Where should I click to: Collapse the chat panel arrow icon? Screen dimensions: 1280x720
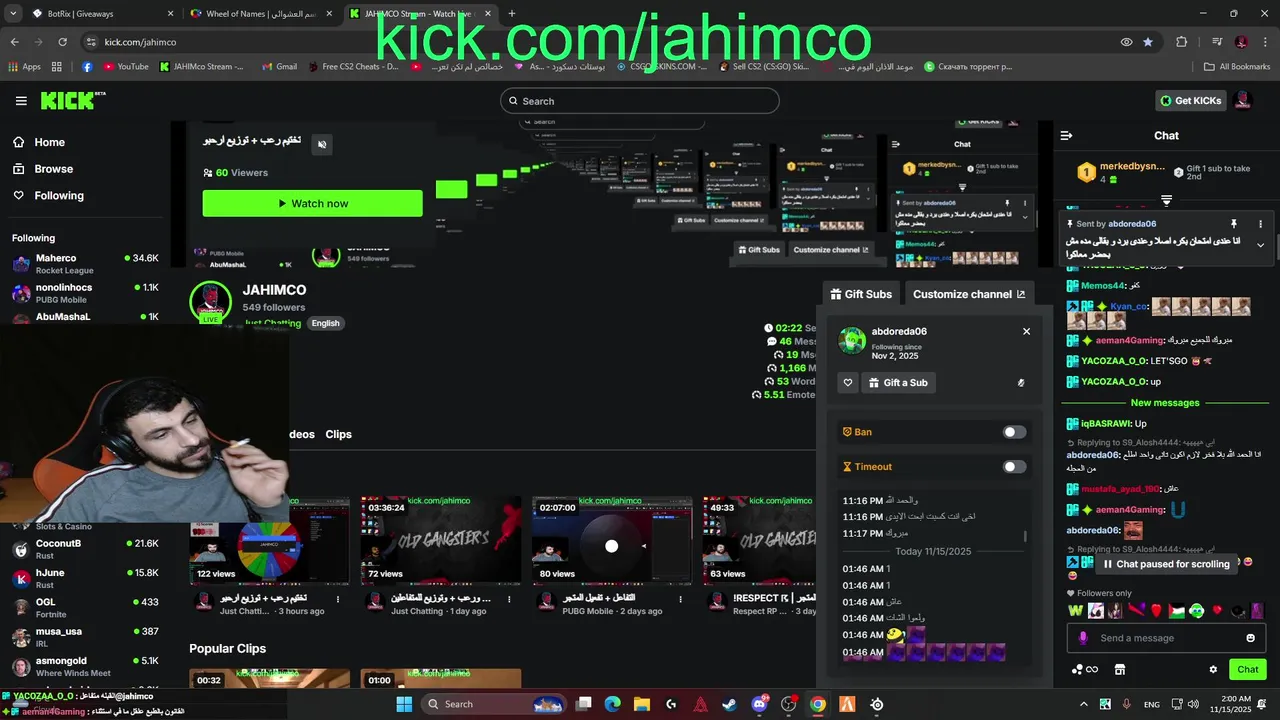1066,135
